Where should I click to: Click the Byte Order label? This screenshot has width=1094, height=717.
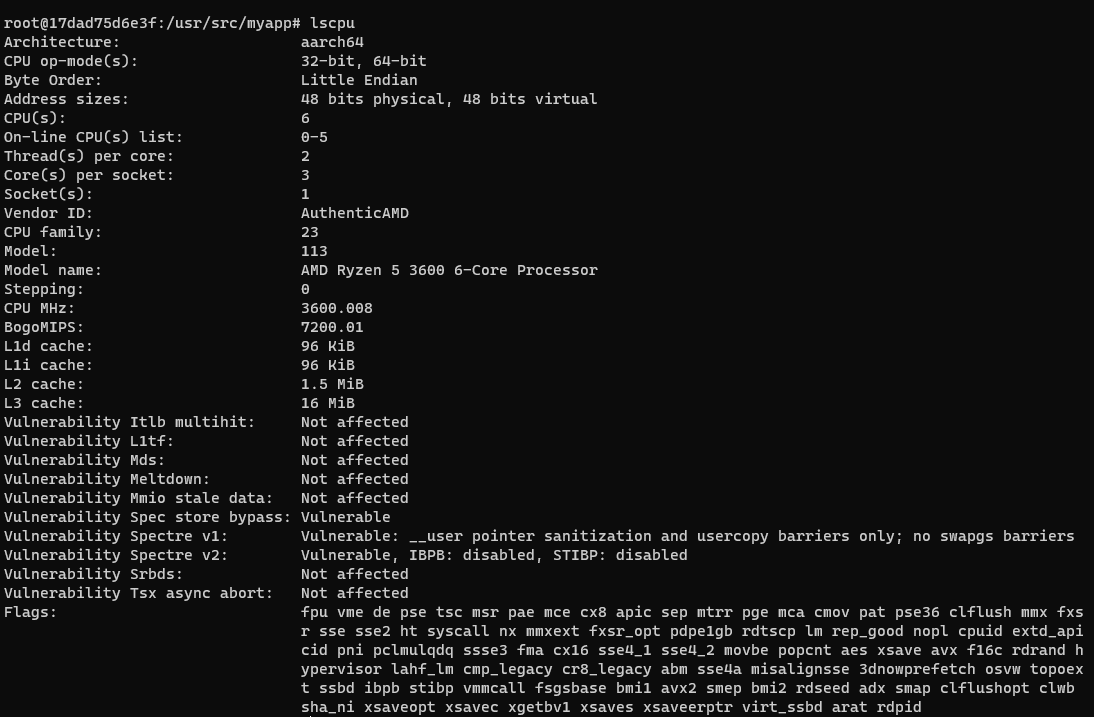click(x=53, y=80)
